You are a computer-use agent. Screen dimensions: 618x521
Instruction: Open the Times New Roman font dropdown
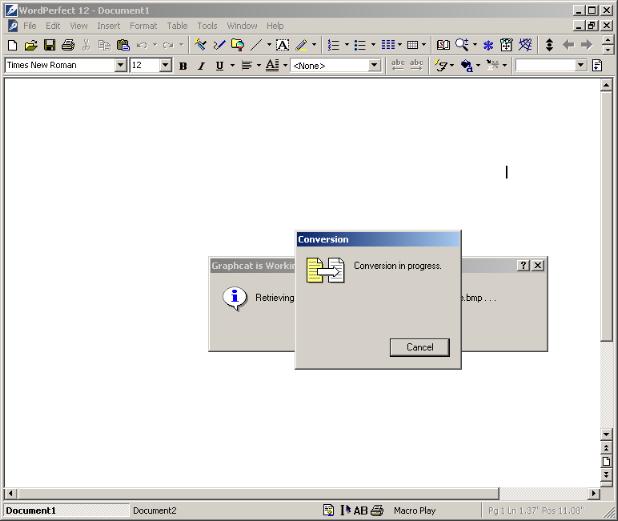coord(121,65)
